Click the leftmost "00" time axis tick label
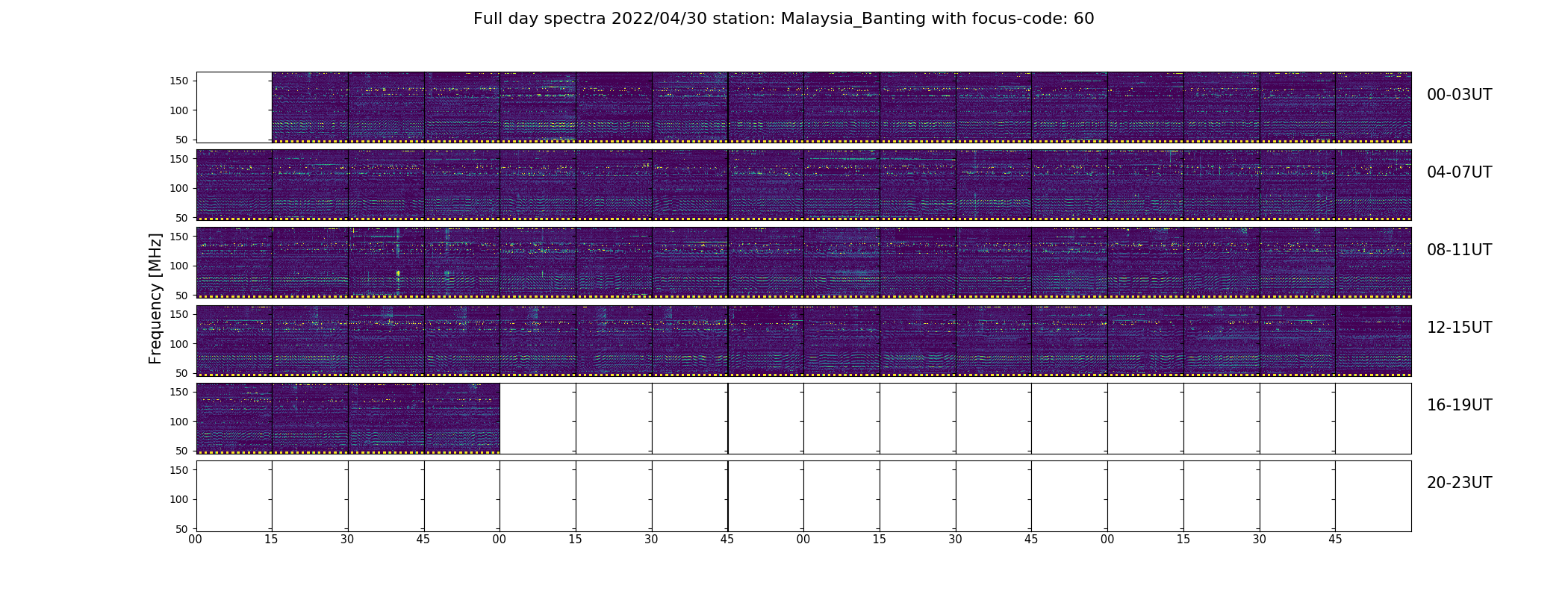Screen dimensions: 1568x597 [x=196, y=540]
